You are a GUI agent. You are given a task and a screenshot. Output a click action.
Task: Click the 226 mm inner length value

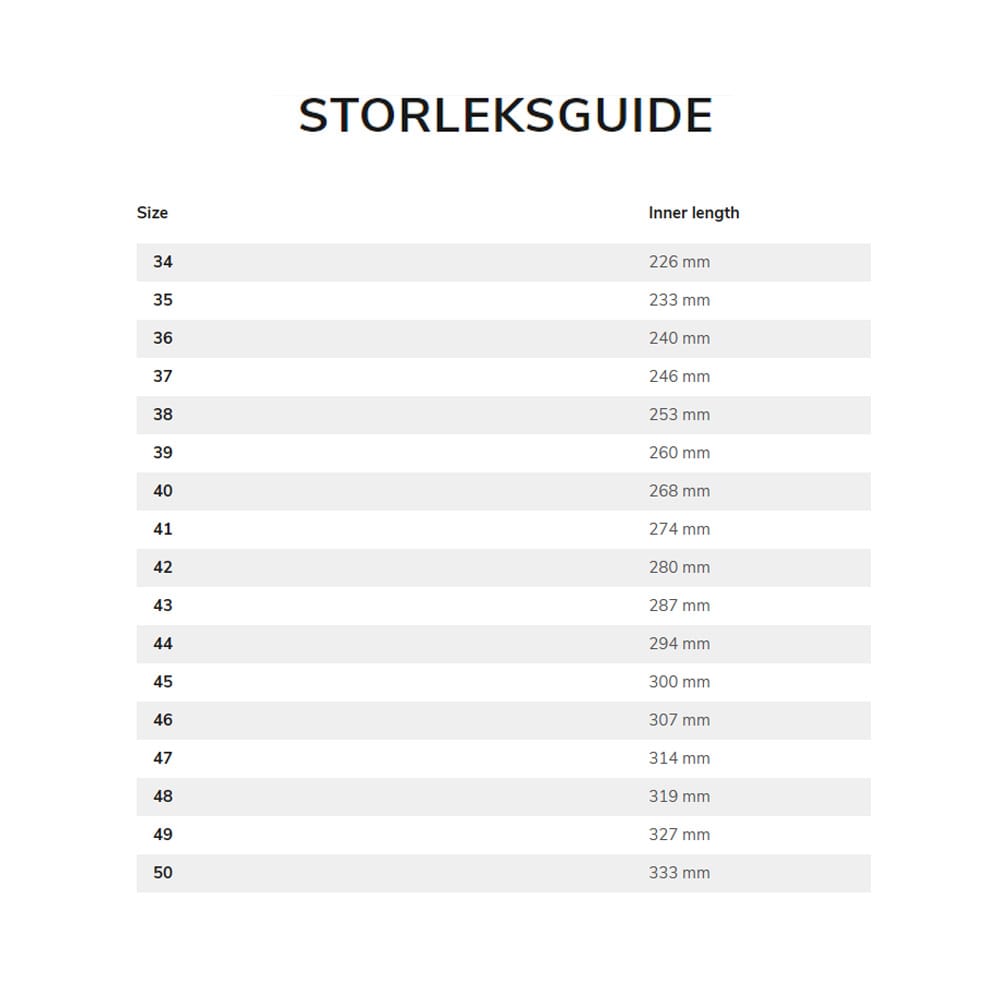(x=679, y=262)
